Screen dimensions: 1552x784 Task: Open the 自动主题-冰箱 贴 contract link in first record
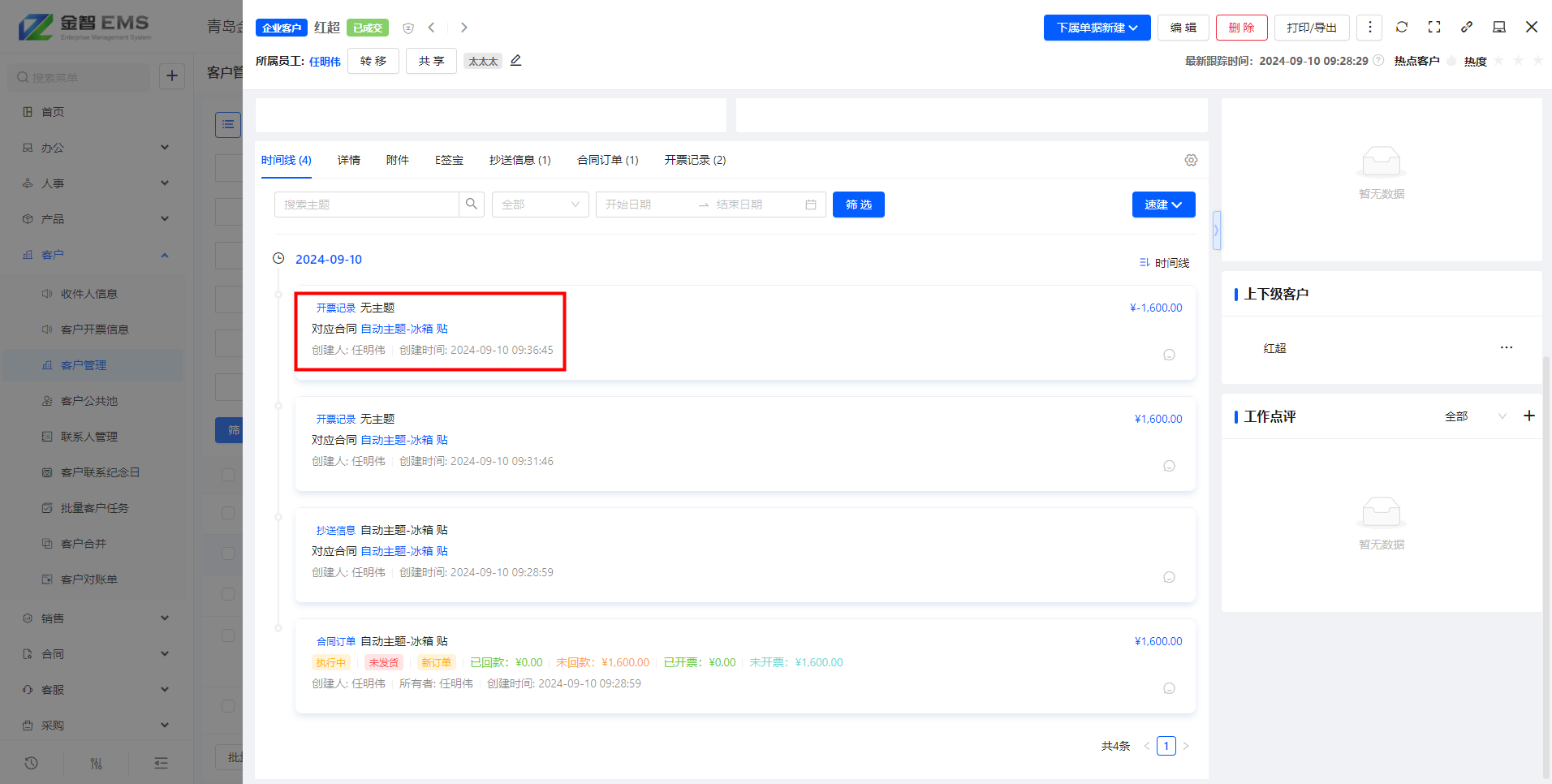coord(404,329)
